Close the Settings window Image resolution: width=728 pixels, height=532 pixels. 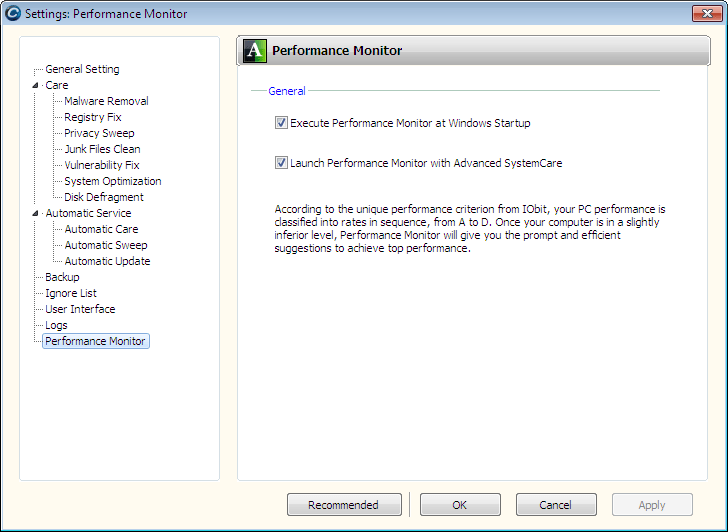[x=707, y=13]
